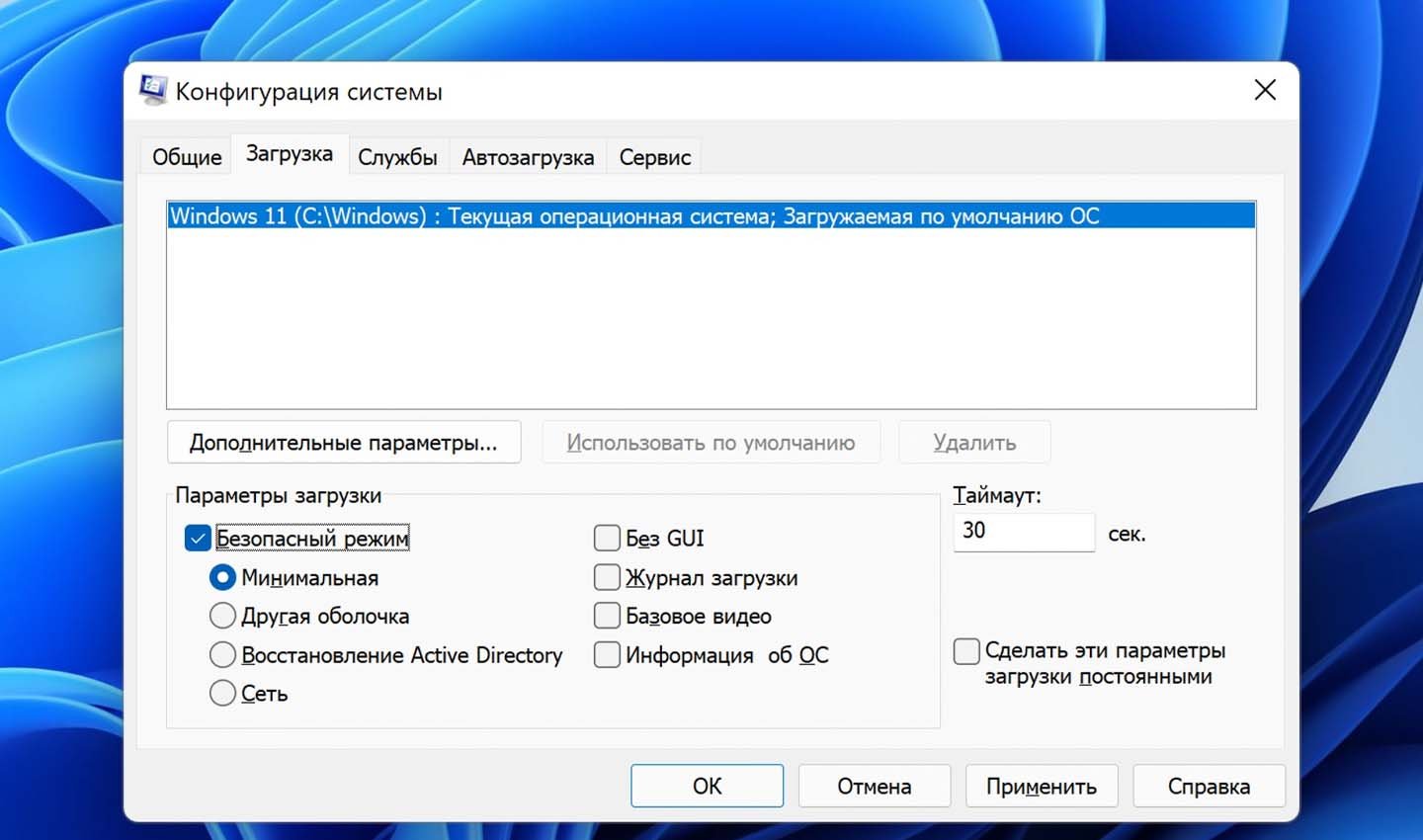This screenshot has width=1423, height=840.
Task: Enable the Журнал загрузки checkbox
Action: click(x=607, y=577)
